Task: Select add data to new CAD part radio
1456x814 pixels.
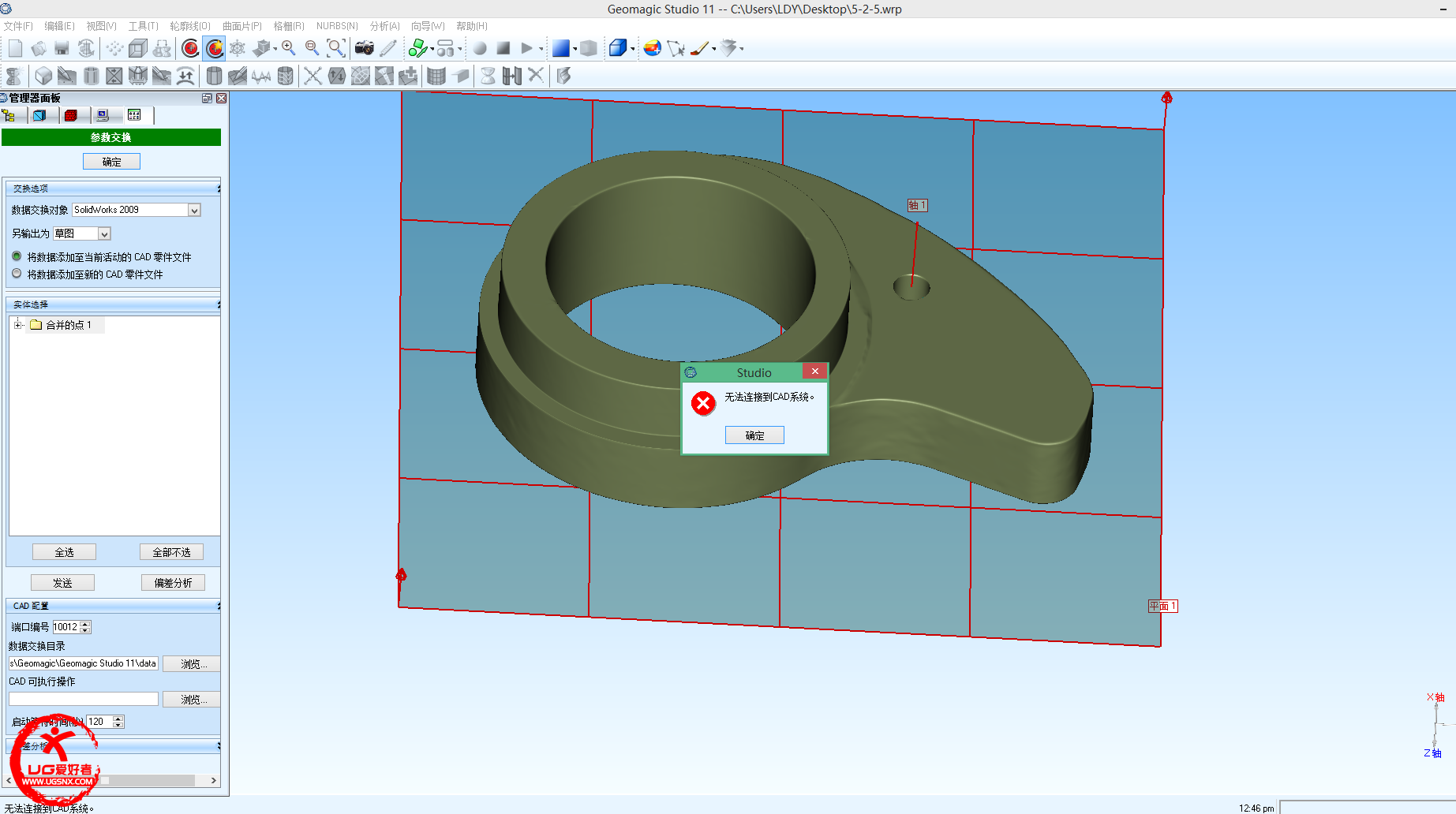Action: 17,274
